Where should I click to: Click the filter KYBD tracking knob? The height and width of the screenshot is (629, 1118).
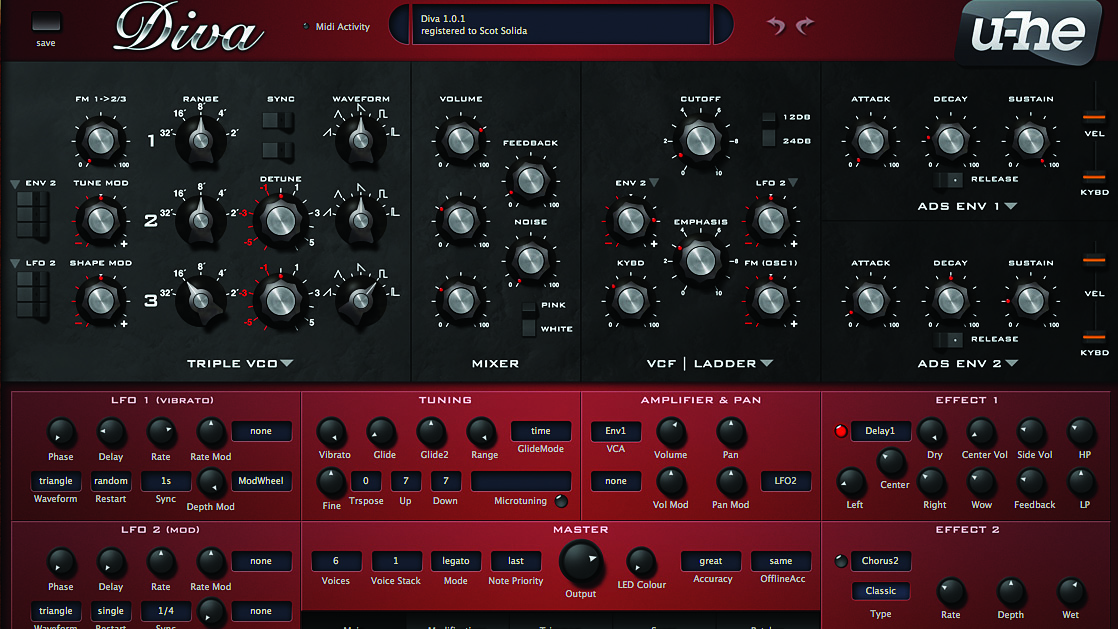(630, 300)
